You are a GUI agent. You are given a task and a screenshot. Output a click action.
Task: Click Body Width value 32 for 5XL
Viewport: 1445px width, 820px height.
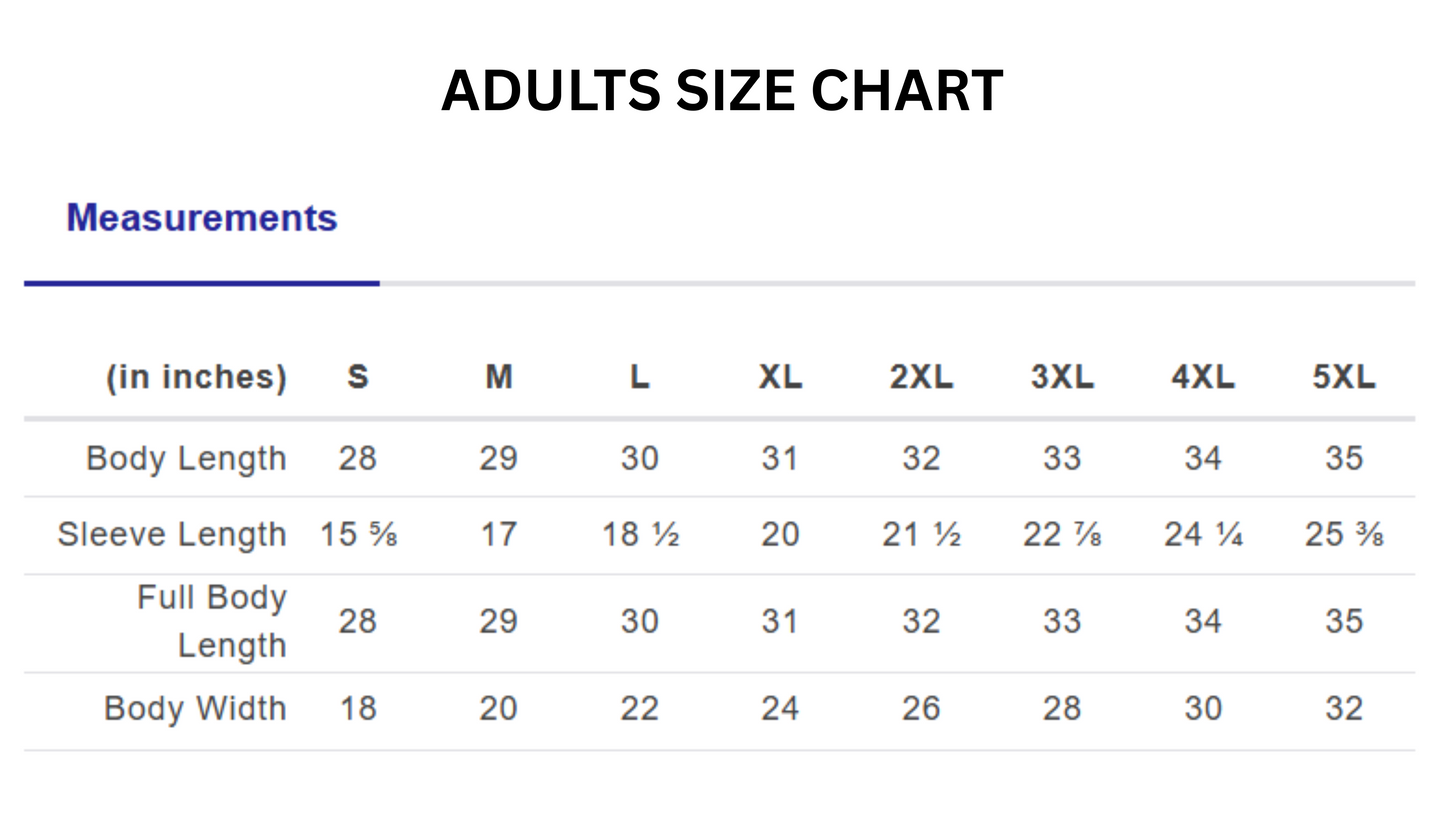click(x=1344, y=709)
